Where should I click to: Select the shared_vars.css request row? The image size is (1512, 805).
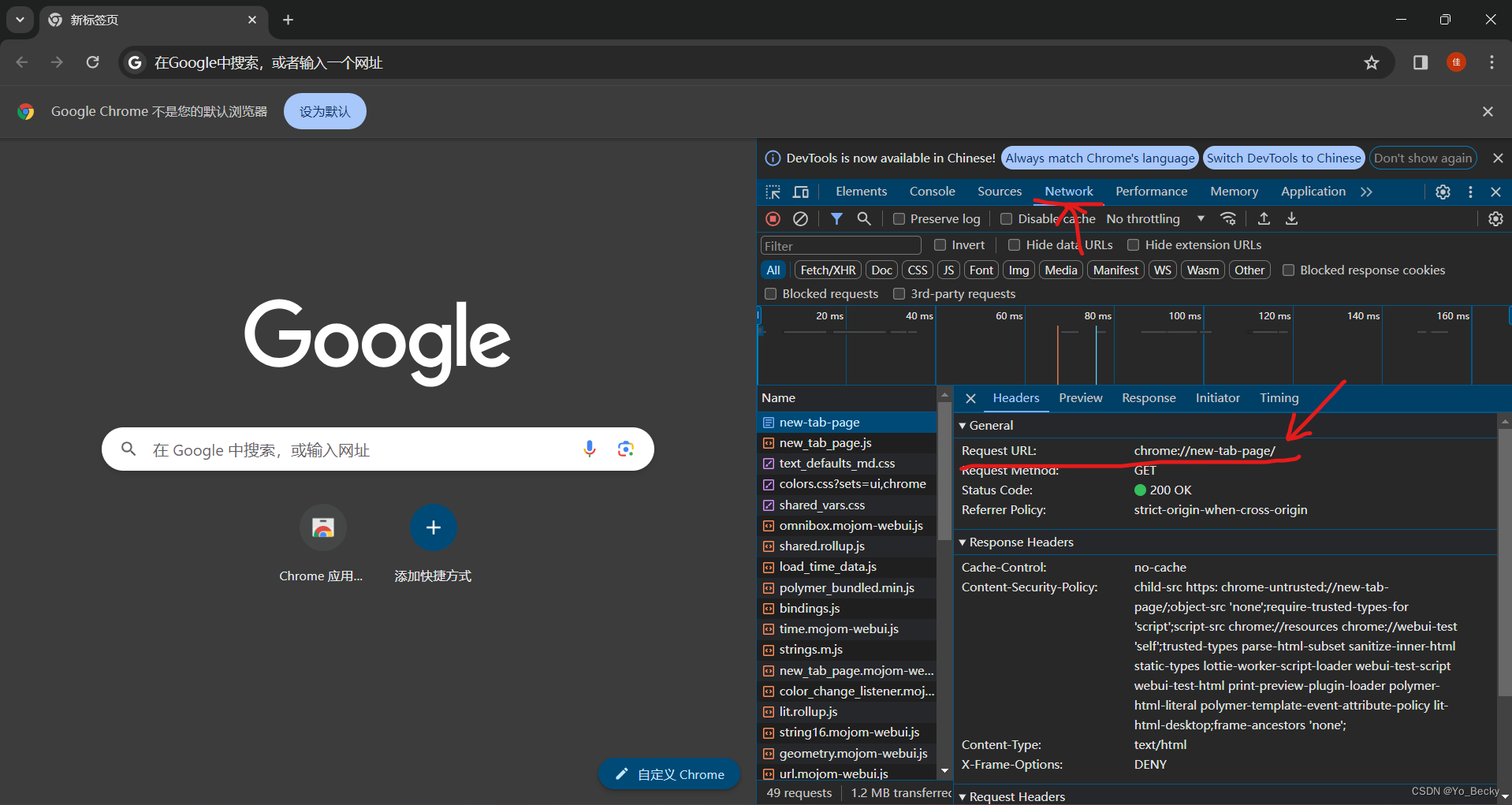[847, 505]
